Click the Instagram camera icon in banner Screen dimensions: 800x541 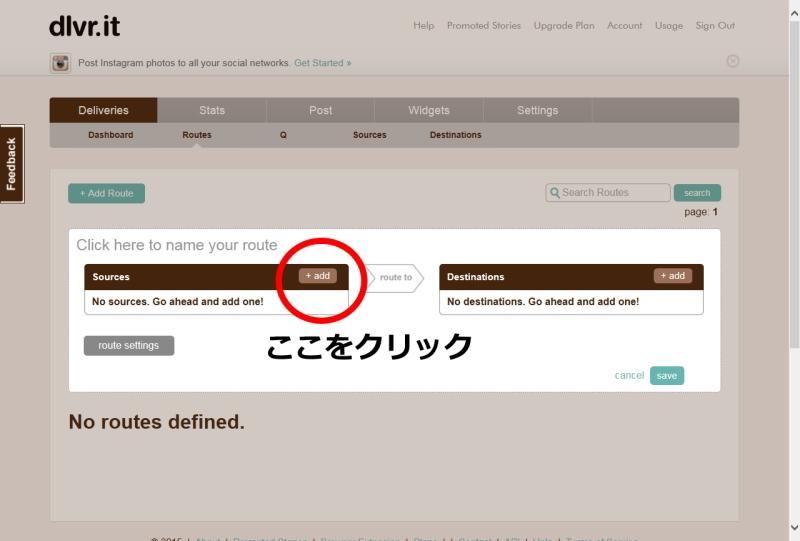[x=60, y=63]
